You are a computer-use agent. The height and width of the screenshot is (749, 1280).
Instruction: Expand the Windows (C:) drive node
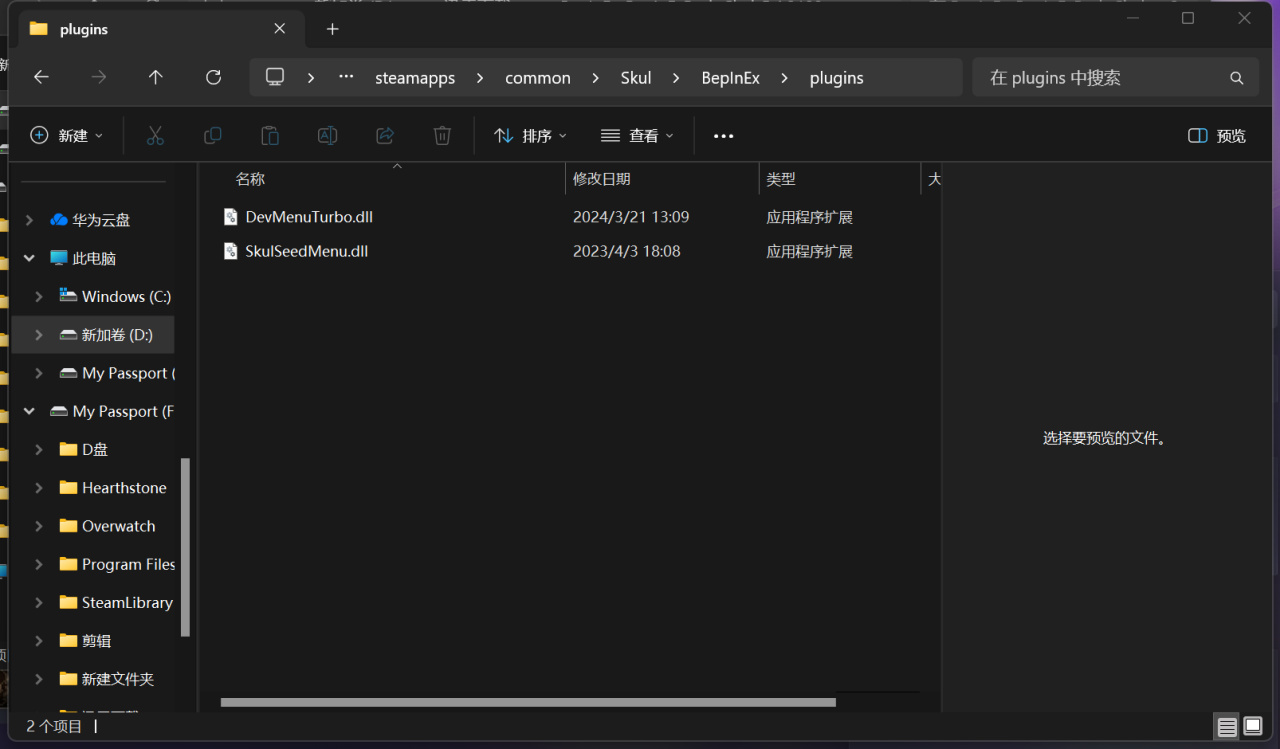click(39, 297)
